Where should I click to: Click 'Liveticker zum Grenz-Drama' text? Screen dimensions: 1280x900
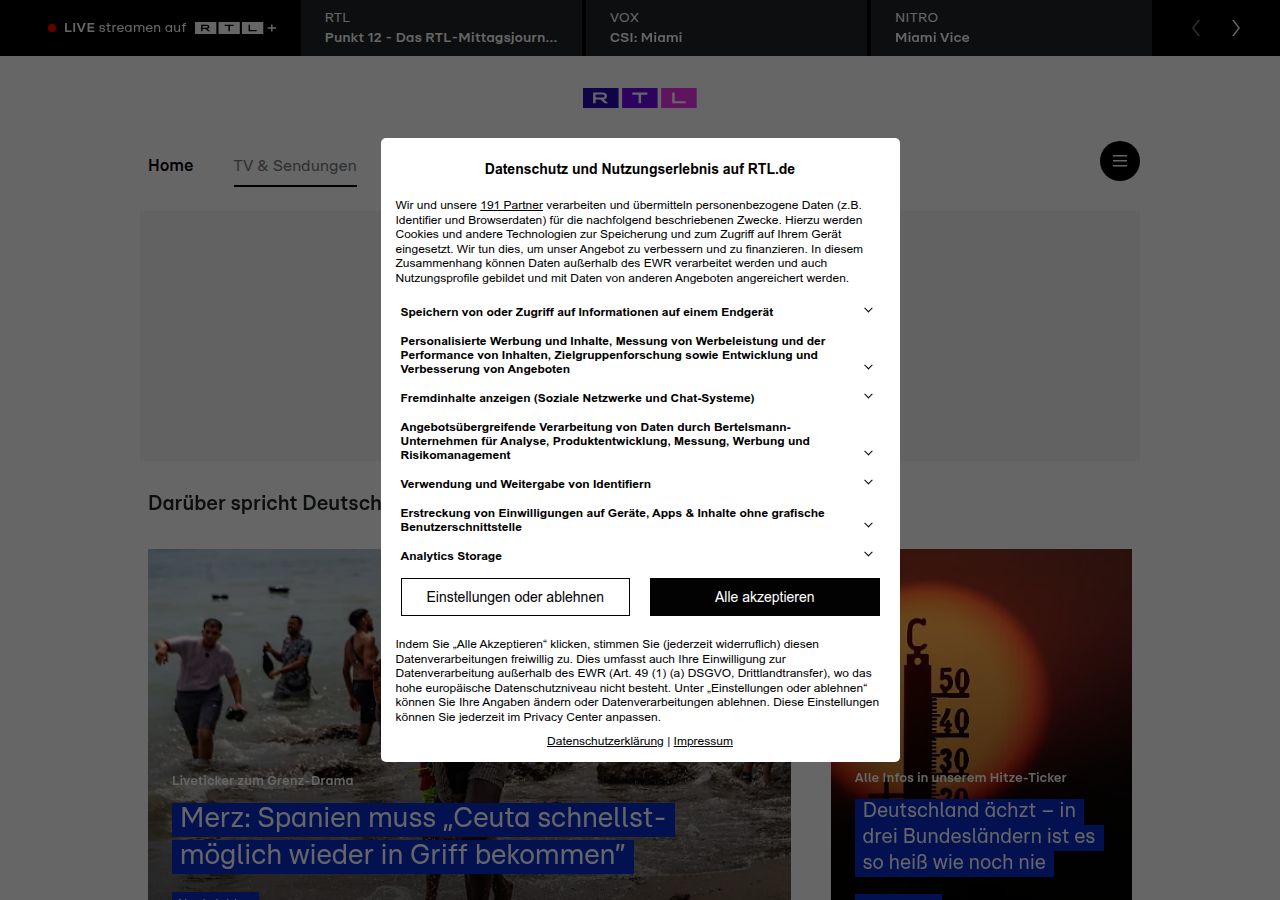click(x=263, y=781)
